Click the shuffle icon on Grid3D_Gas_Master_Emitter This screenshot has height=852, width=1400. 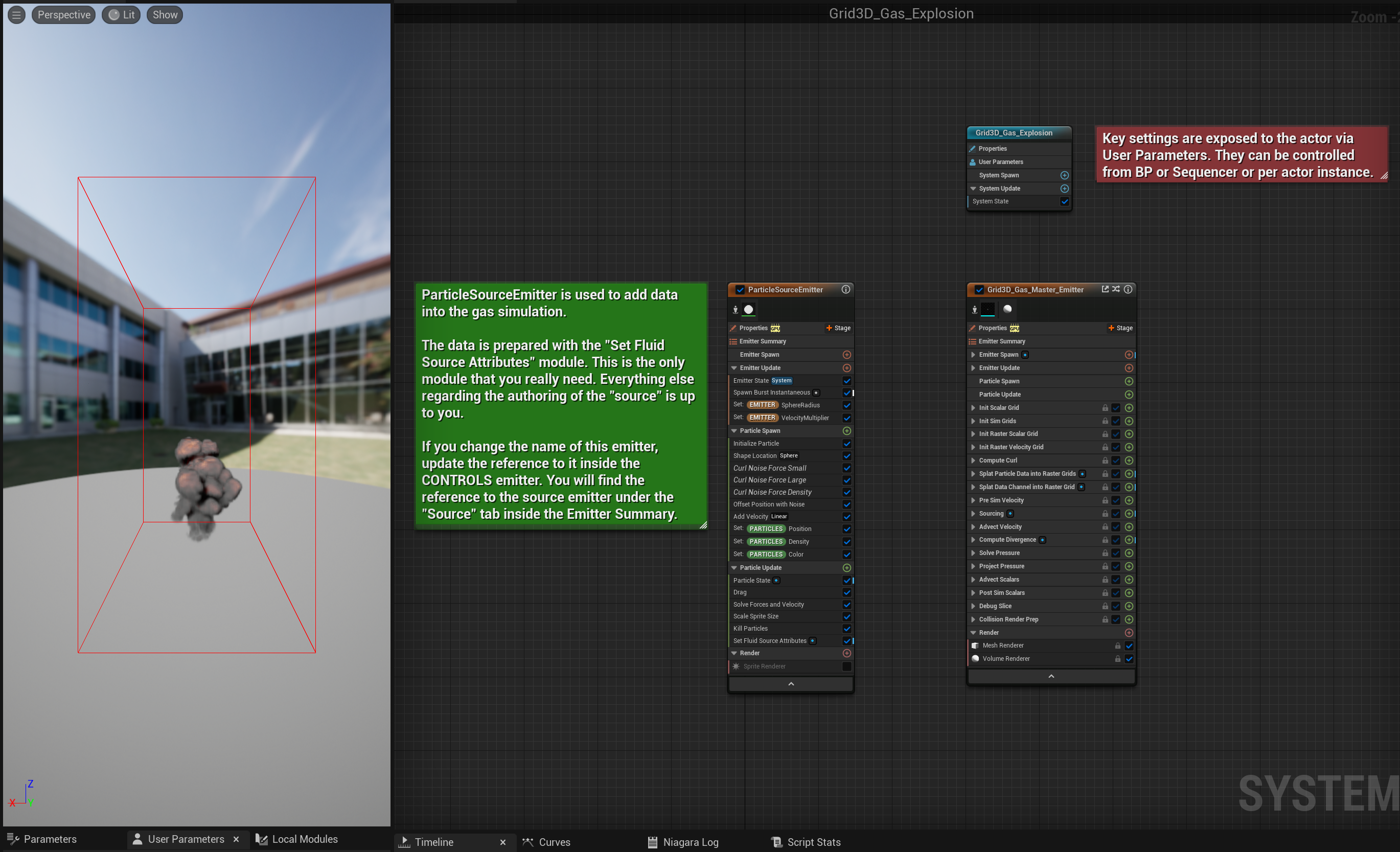(x=1116, y=289)
